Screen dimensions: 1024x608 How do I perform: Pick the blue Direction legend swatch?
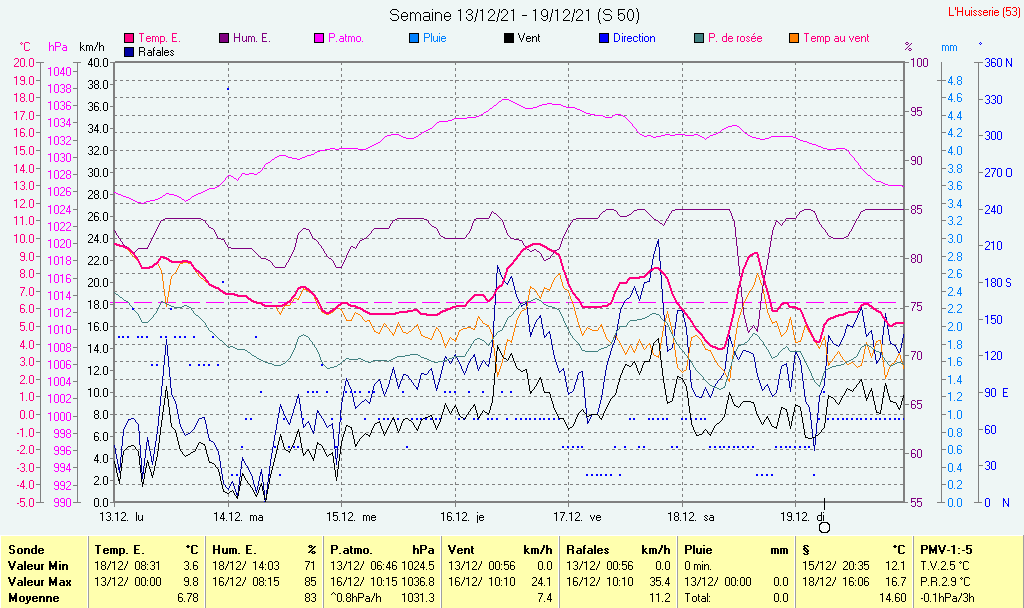pos(604,39)
